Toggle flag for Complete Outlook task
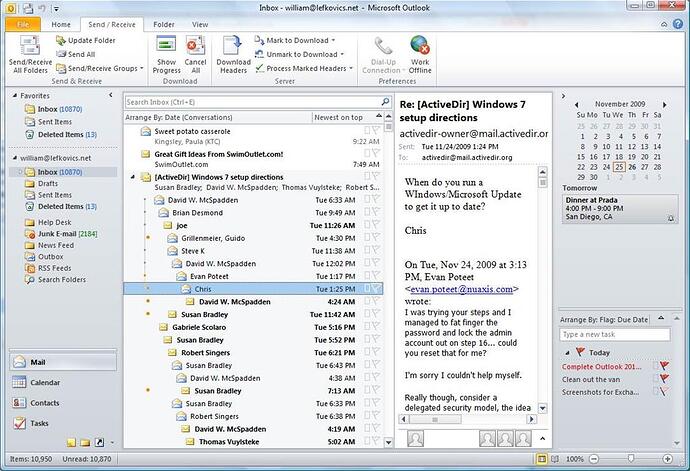This screenshot has width=690, height=471. tap(664, 366)
